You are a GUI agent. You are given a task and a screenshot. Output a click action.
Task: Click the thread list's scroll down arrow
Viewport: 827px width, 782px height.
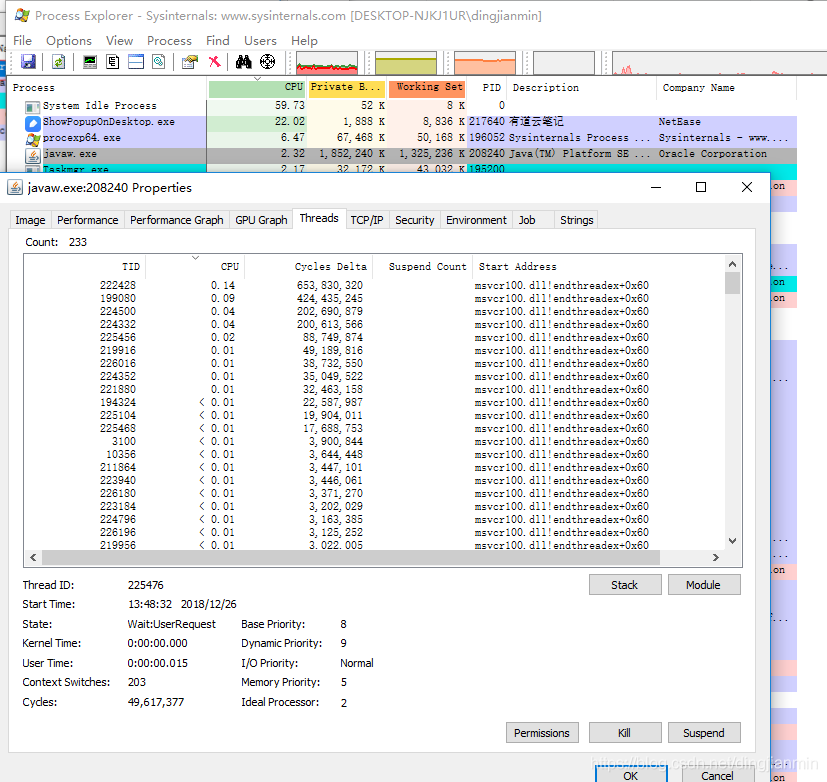(732, 539)
